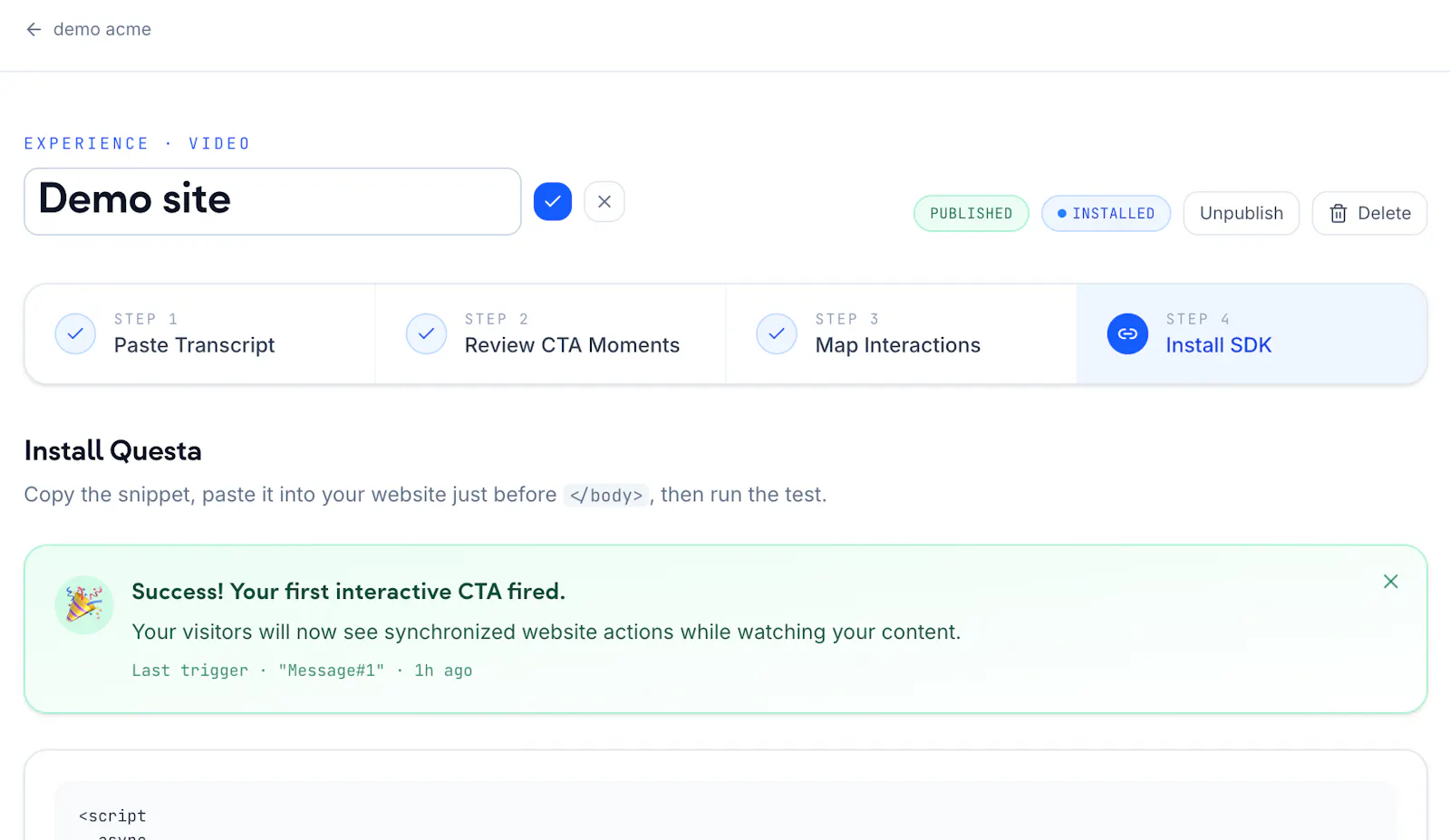The width and height of the screenshot is (1450, 840).
Task: Cancel title edit with X icon
Action: [x=604, y=201]
